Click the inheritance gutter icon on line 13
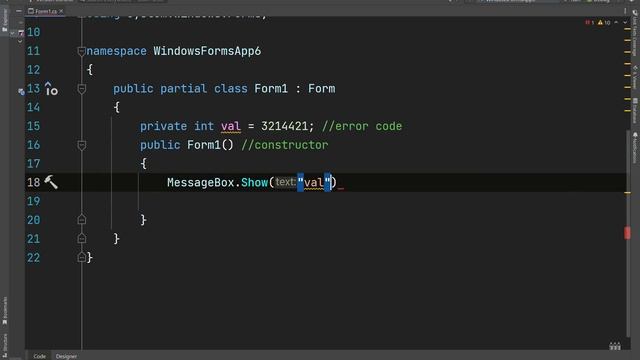 [x=51, y=89]
